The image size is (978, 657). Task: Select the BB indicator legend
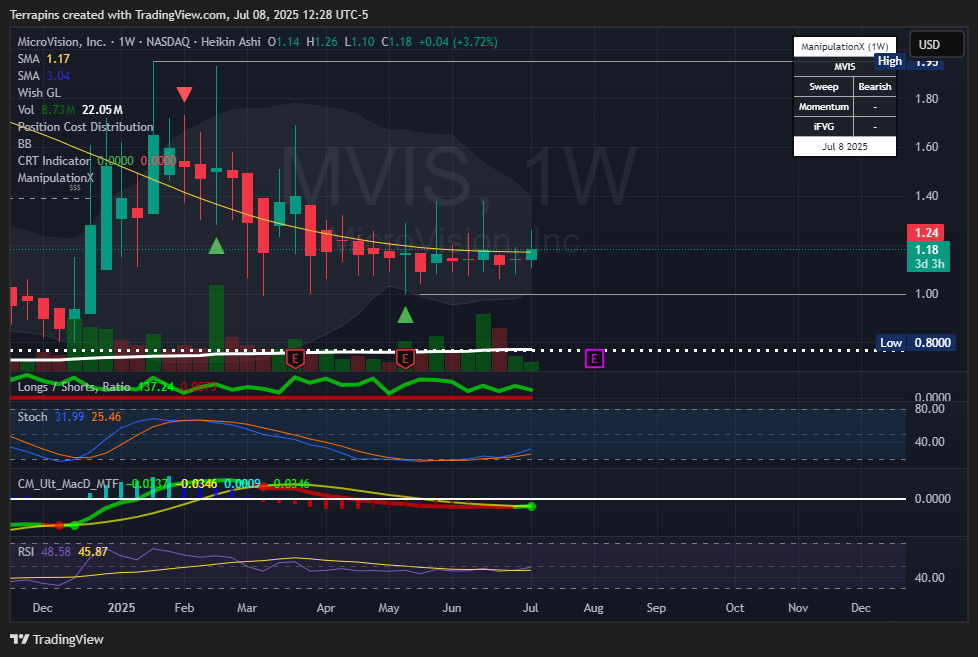(x=25, y=144)
